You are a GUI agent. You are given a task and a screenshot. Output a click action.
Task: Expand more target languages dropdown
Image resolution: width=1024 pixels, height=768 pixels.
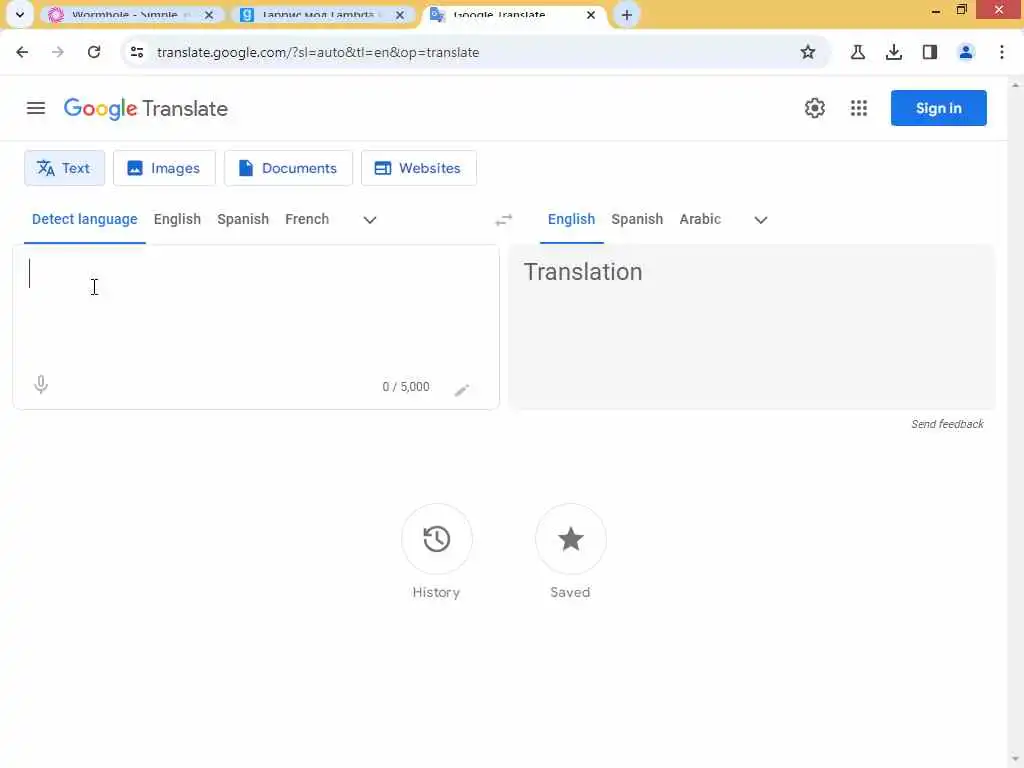761,220
